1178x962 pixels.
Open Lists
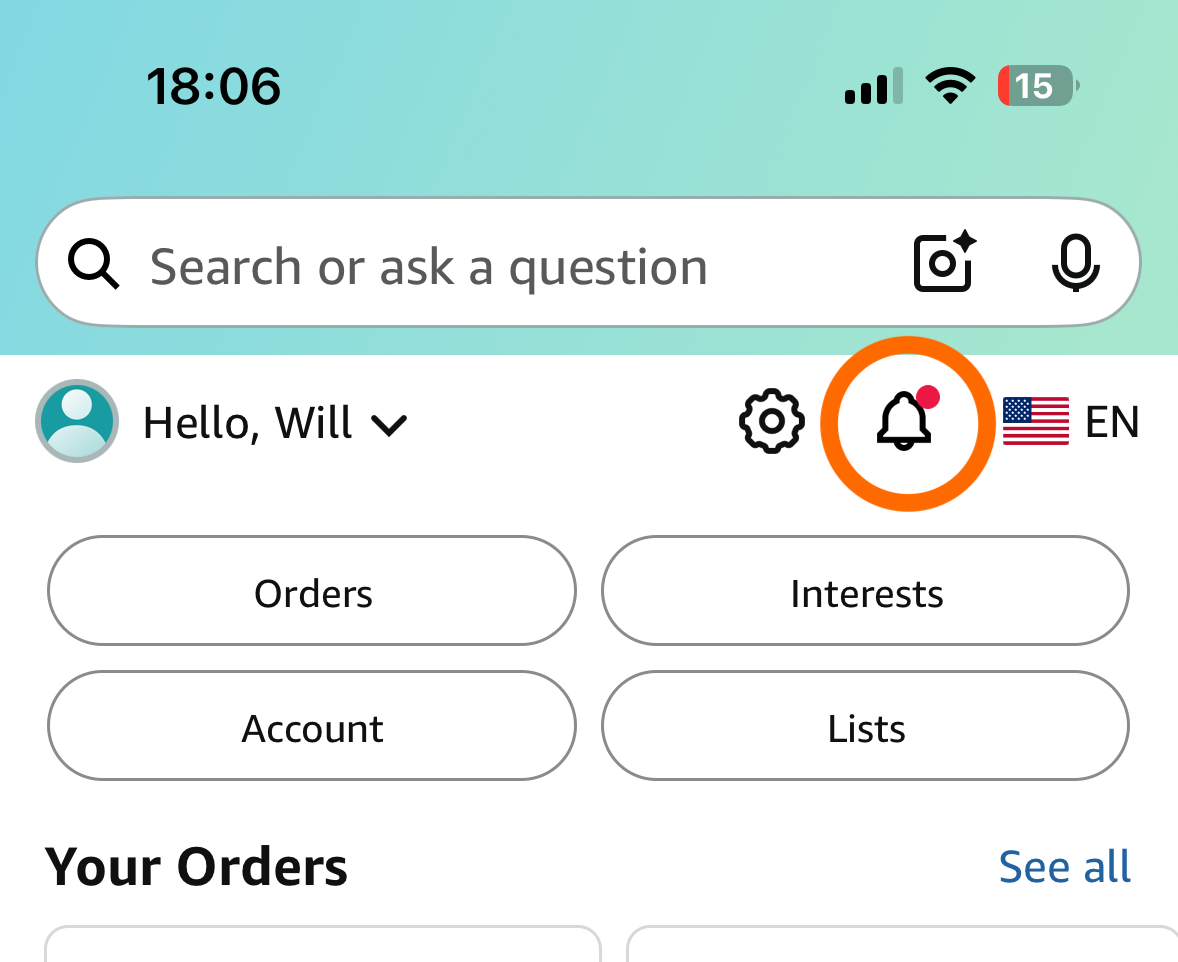pyautogui.click(x=865, y=726)
